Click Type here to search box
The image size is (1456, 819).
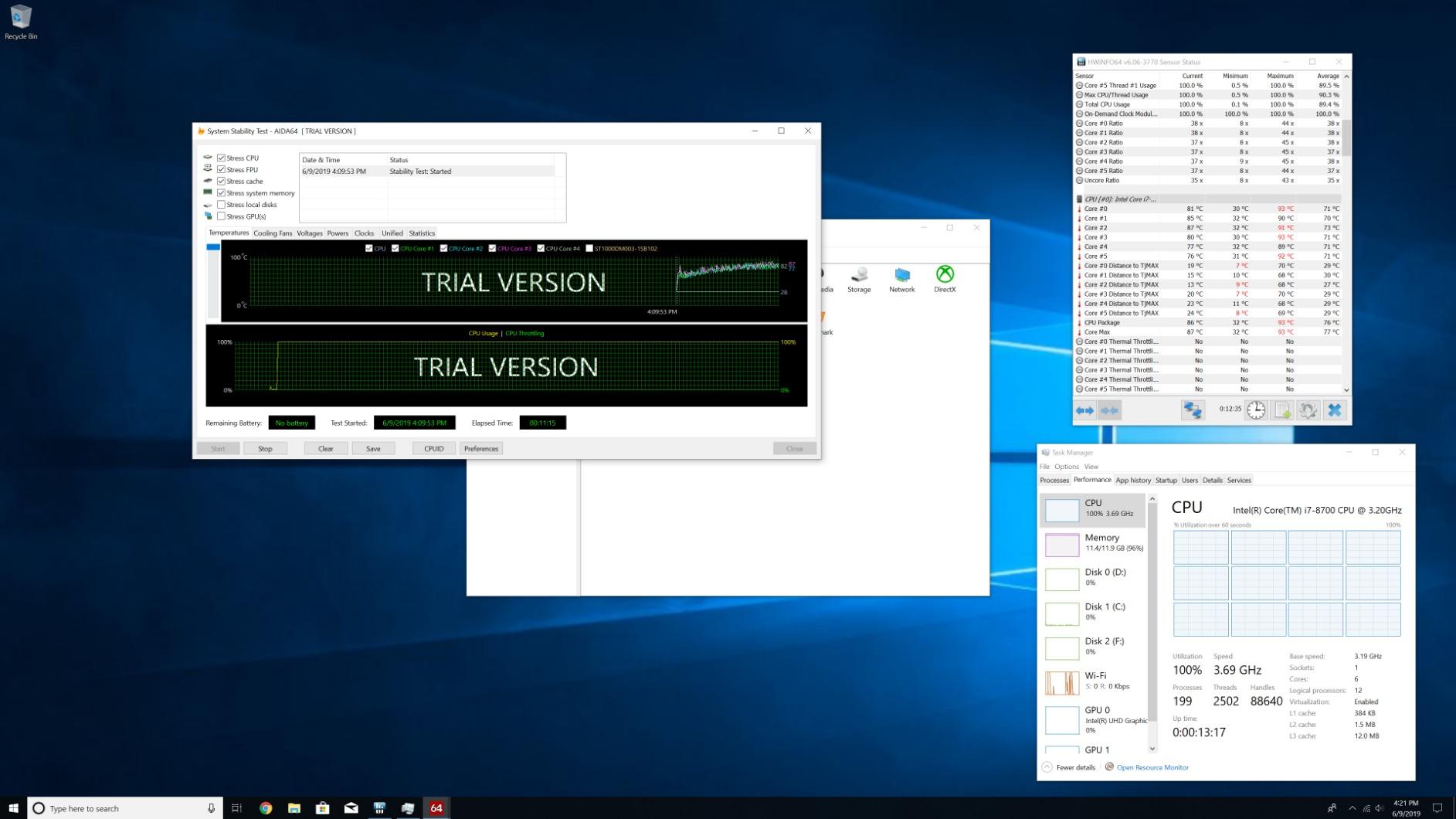pyautogui.click(x=125, y=808)
